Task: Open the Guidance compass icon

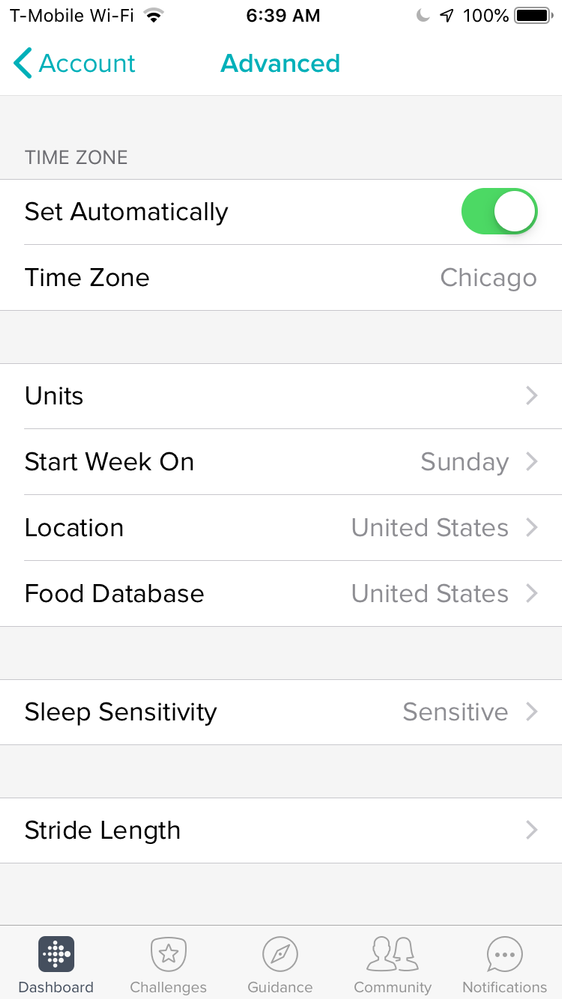Action: click(280, 954)
